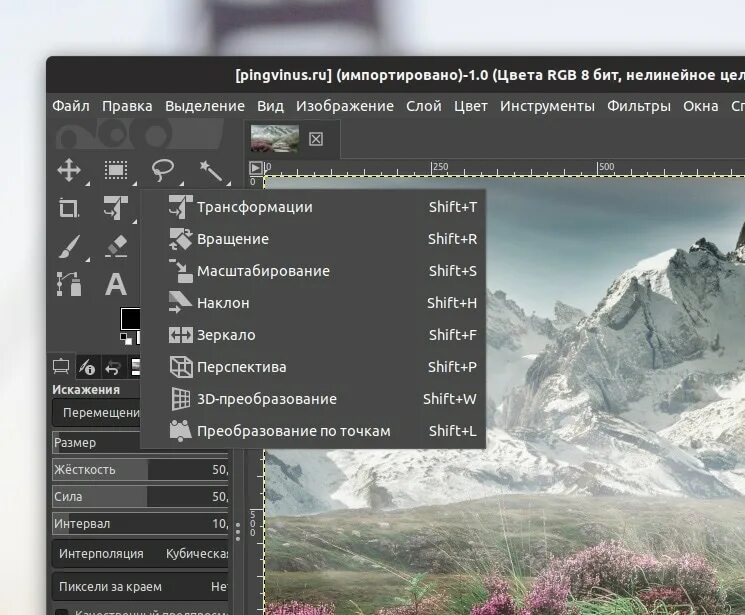Open the Выделение menu
Viewport: 745px width, 615px height.
point(205,106)
